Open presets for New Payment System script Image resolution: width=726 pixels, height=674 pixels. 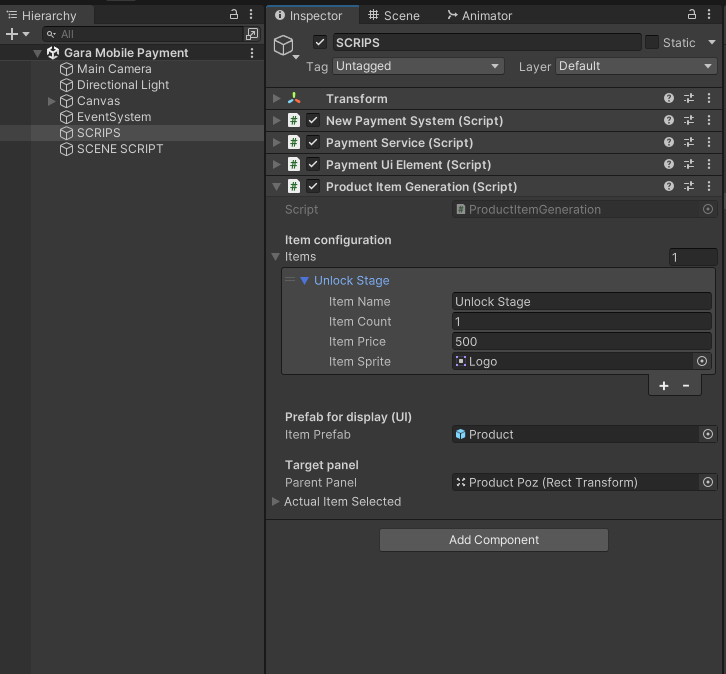click(689, 121)
